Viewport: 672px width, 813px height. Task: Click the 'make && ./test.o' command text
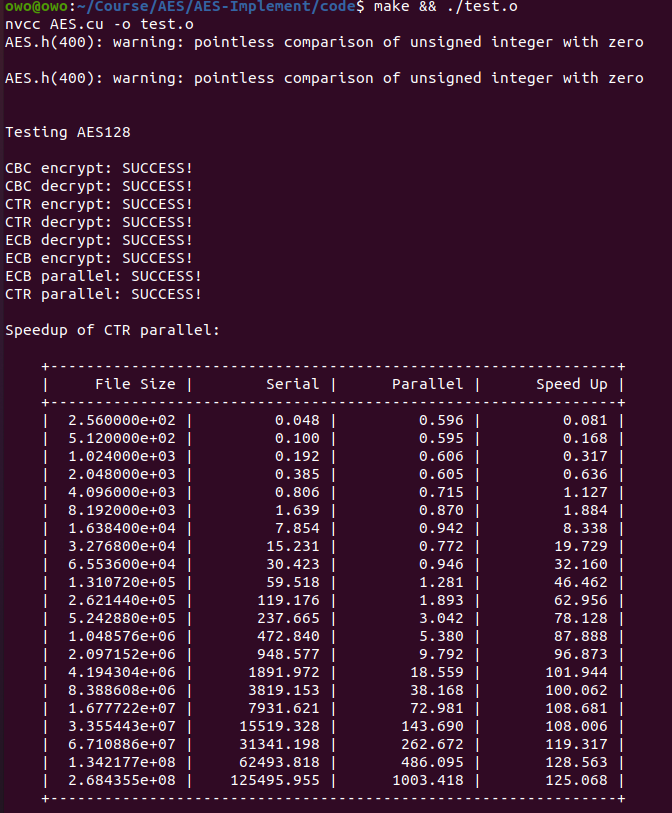point(445,6)
